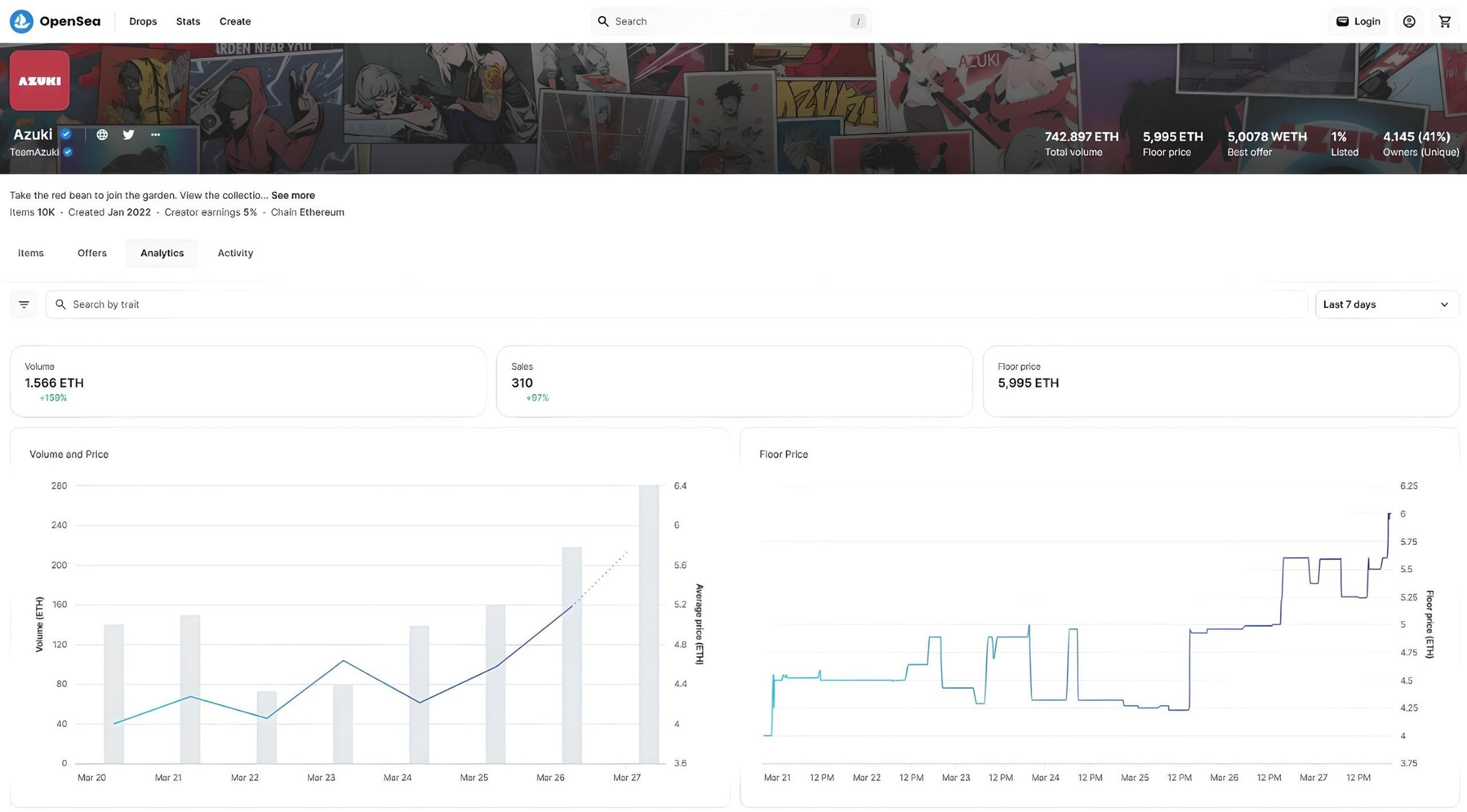This screenshot has width=1467, height=812.
Task: Click the Azuki verified badge
Action: (66, 134)
